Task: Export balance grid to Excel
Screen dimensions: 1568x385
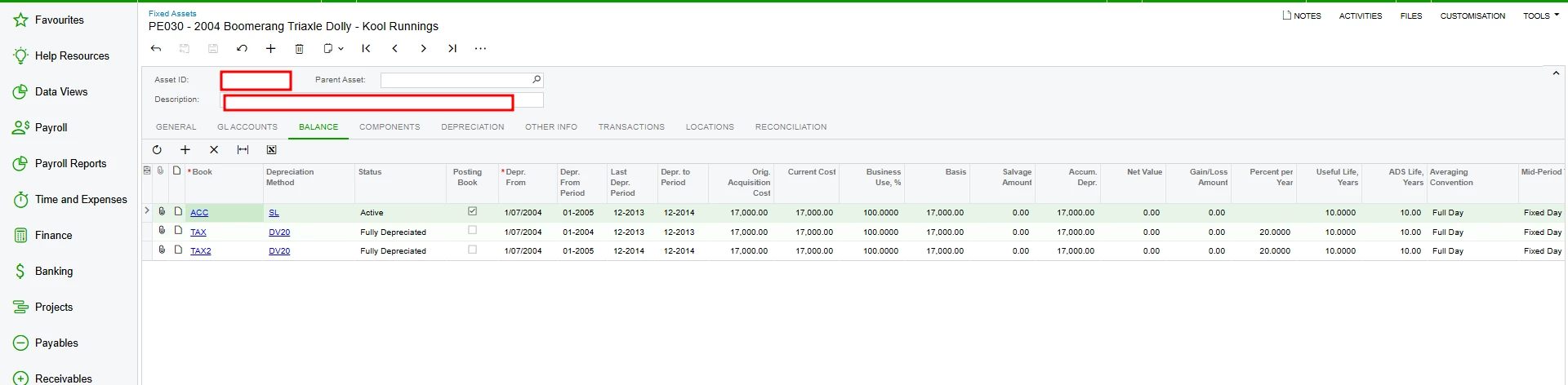Action: coord(271,150)
